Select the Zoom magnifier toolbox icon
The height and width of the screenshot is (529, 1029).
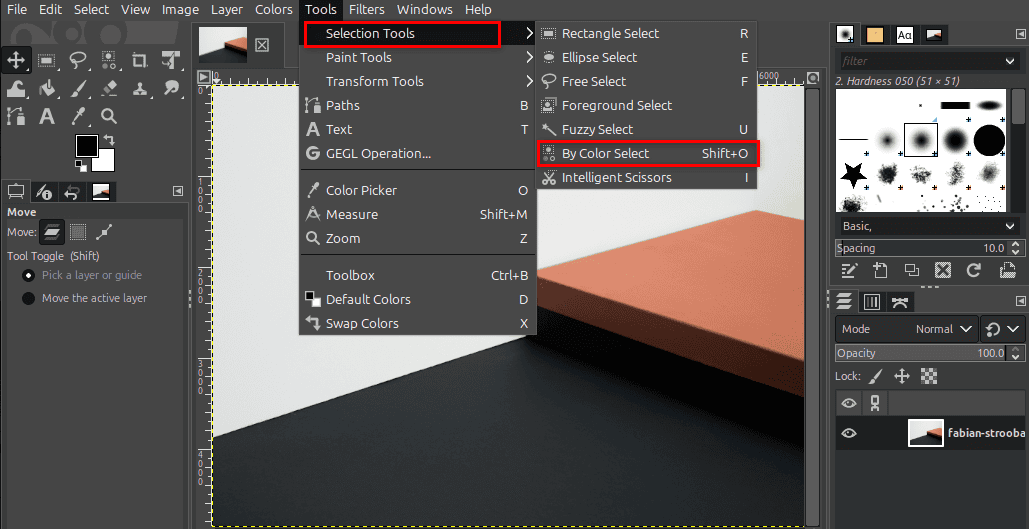[109, 117]
